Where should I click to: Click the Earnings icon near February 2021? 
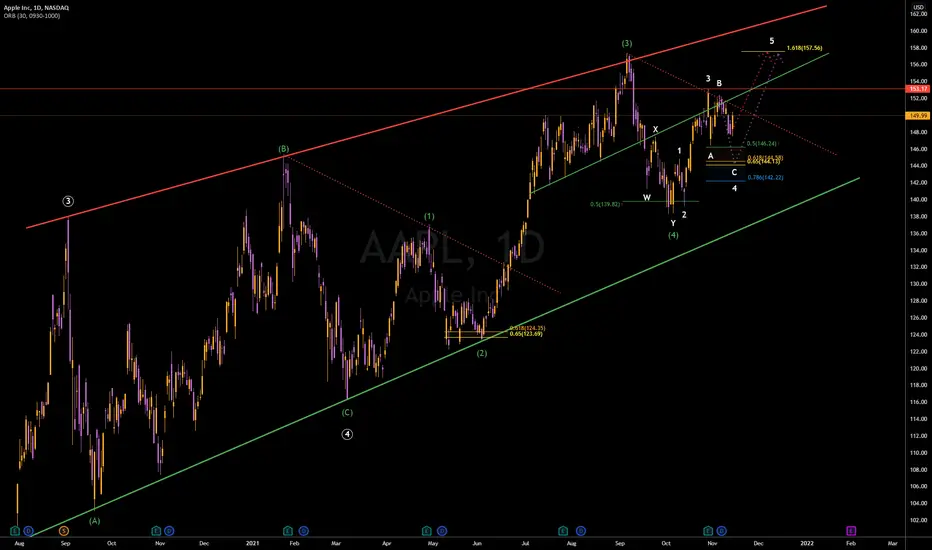(288, 530)
